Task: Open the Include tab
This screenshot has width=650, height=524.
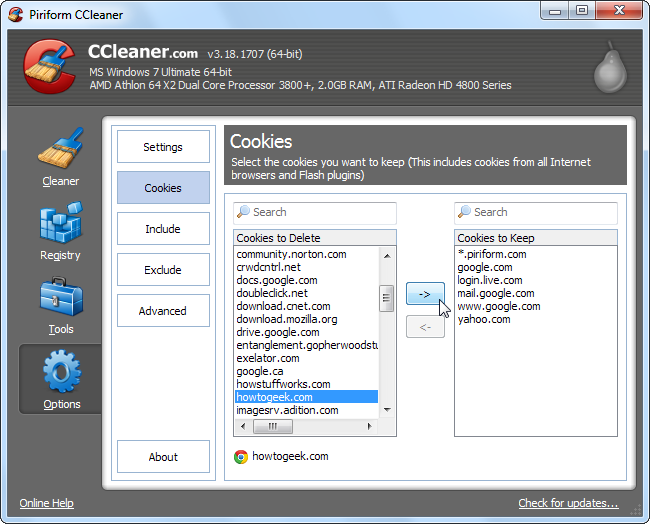Action: coord(163,229)
